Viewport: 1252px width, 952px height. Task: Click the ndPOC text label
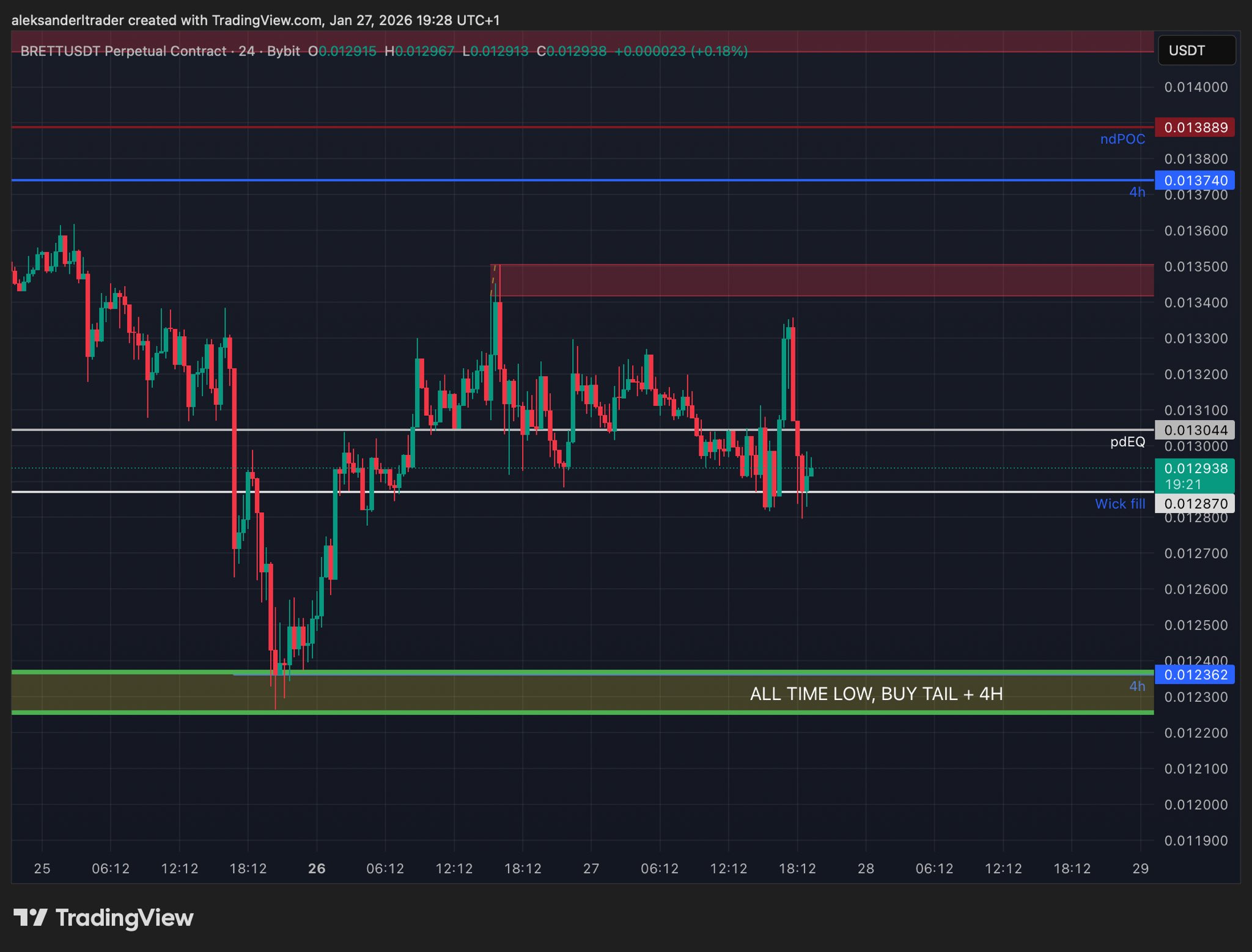point(1122,139)
